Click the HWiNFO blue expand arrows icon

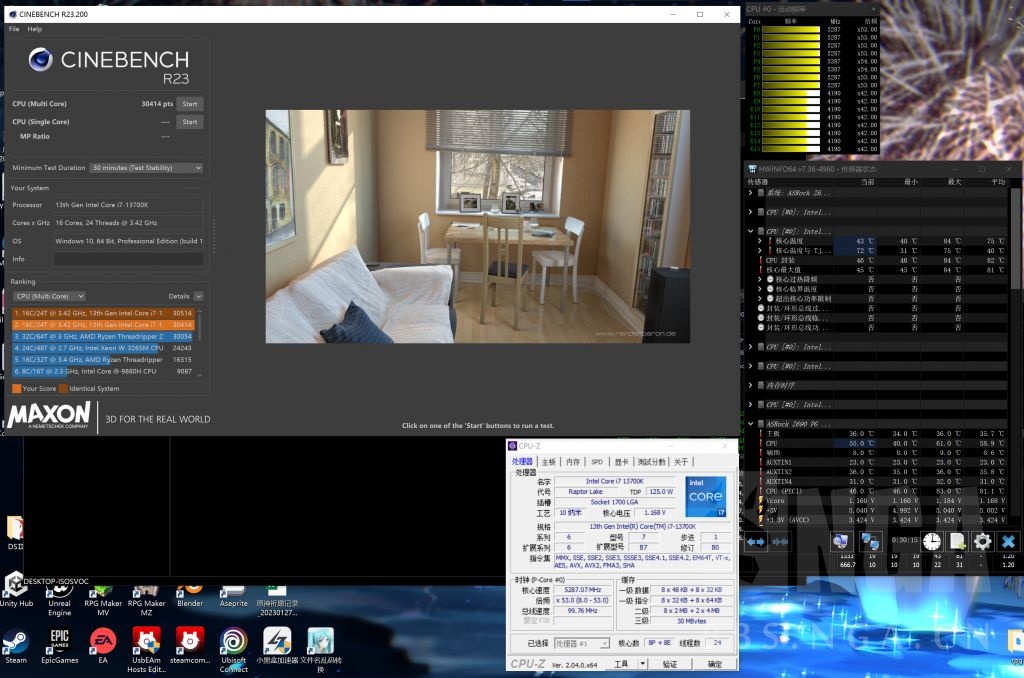757,541
